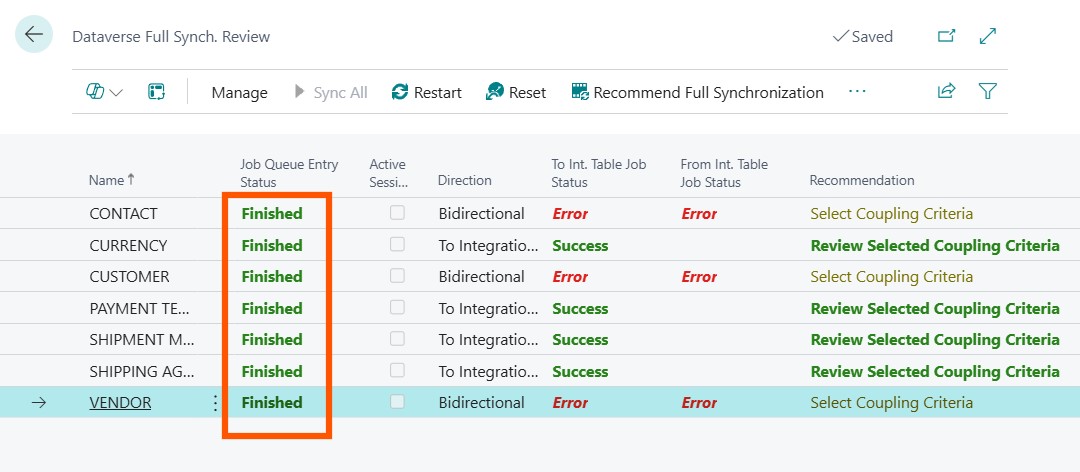This screenshot has width=1080, height=472.
Task: Toggle Active Session checkbox for CUSTOMER
Action: coord(398,276)
